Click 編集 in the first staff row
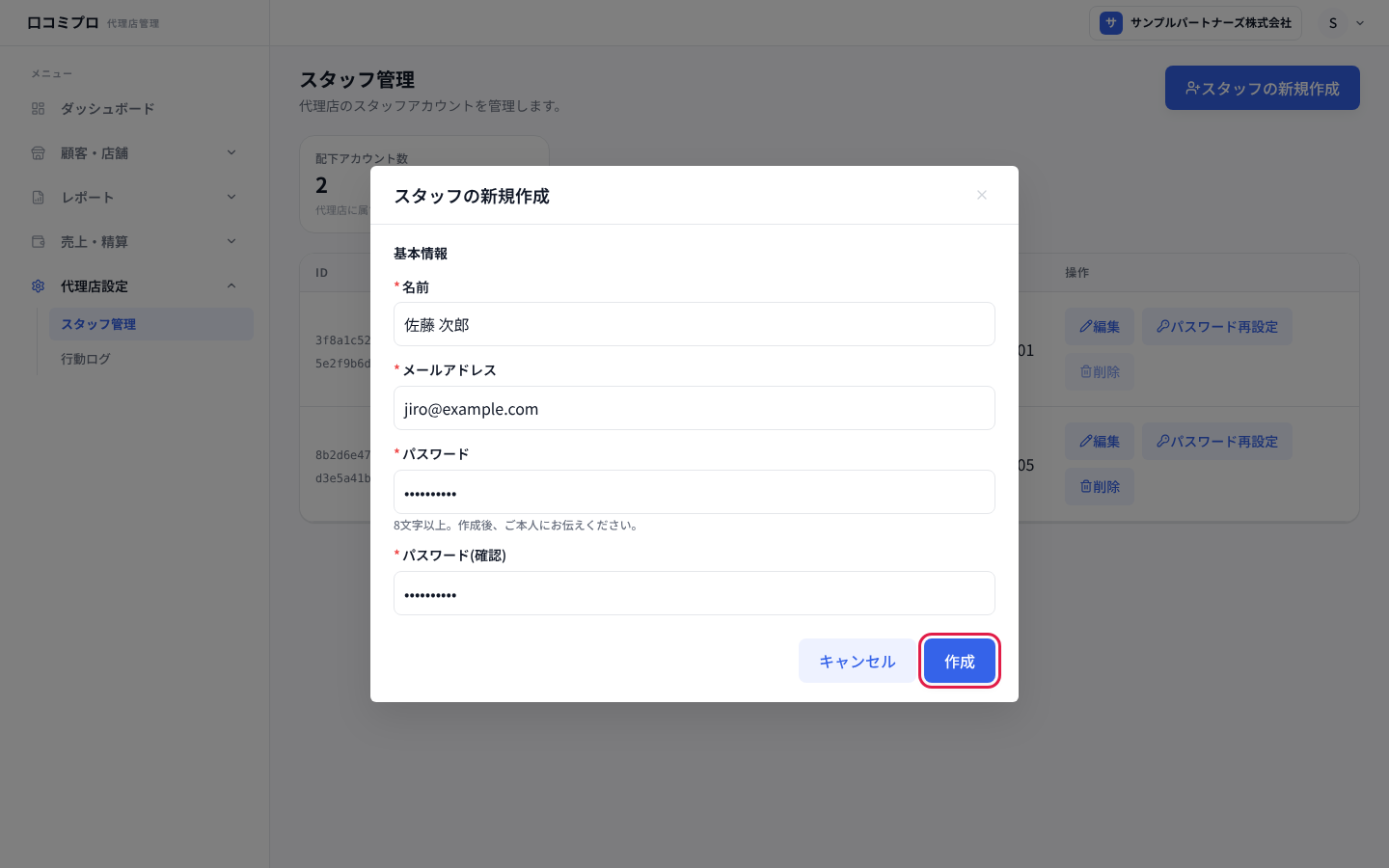Viewport: 1389px width, 868px height. 1100,327
